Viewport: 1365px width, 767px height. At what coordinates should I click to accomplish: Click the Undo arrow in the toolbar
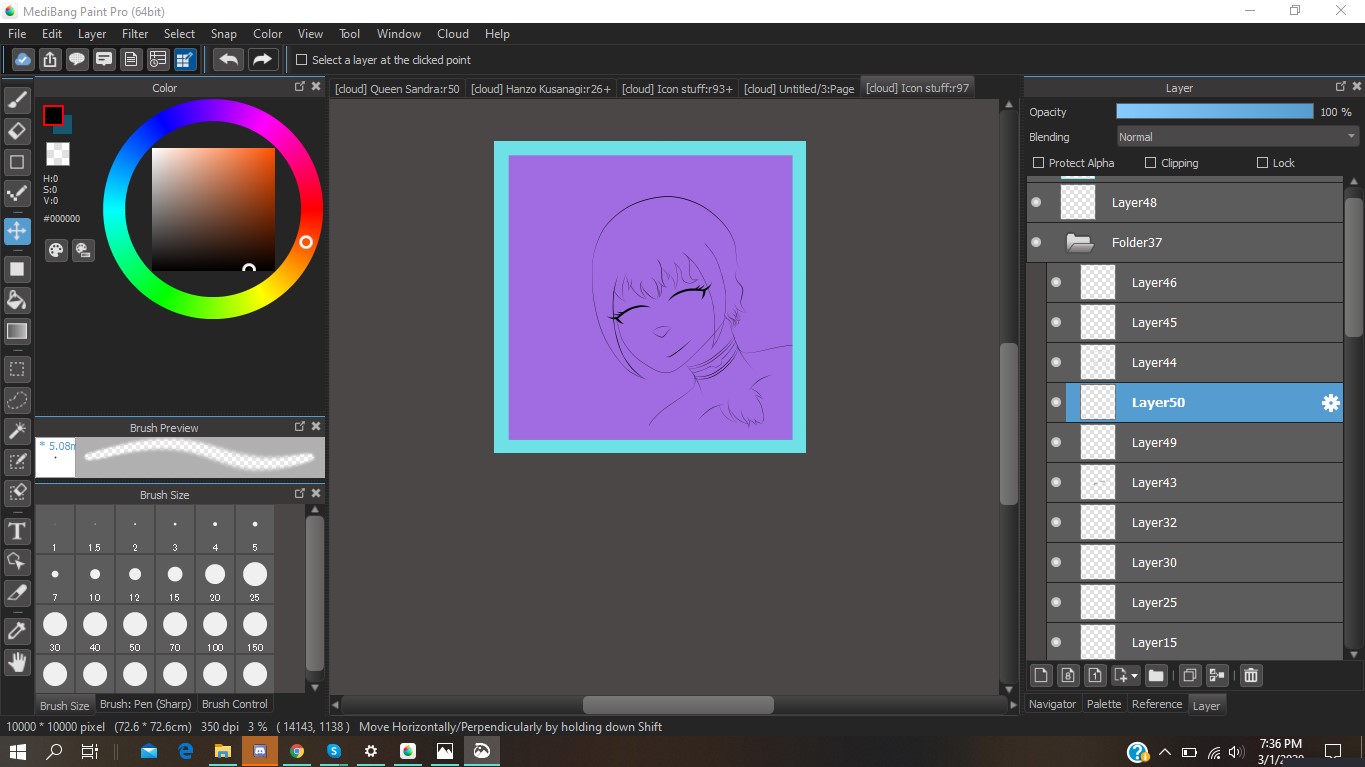(x=228, y=59)
